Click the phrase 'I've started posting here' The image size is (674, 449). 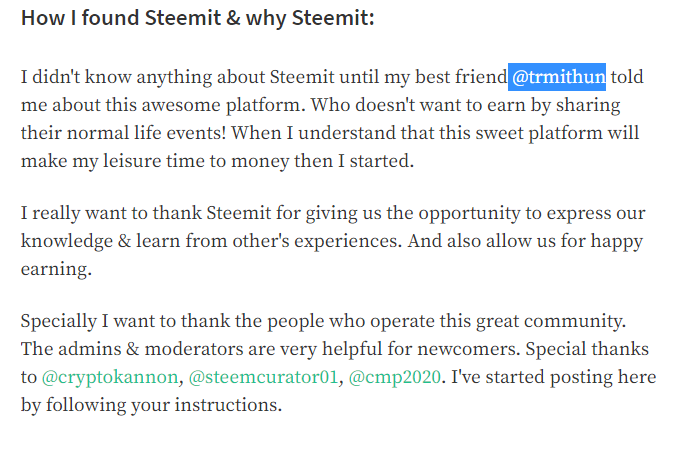(x=554, y=377)
